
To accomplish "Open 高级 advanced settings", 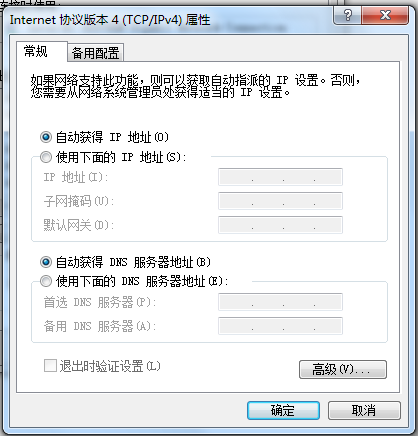I will (x=343, y=369).
